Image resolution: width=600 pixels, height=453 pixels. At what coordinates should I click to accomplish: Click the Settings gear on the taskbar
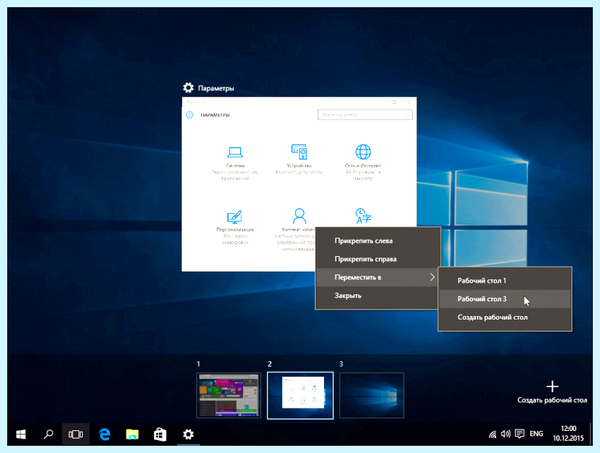pos(188,434)
